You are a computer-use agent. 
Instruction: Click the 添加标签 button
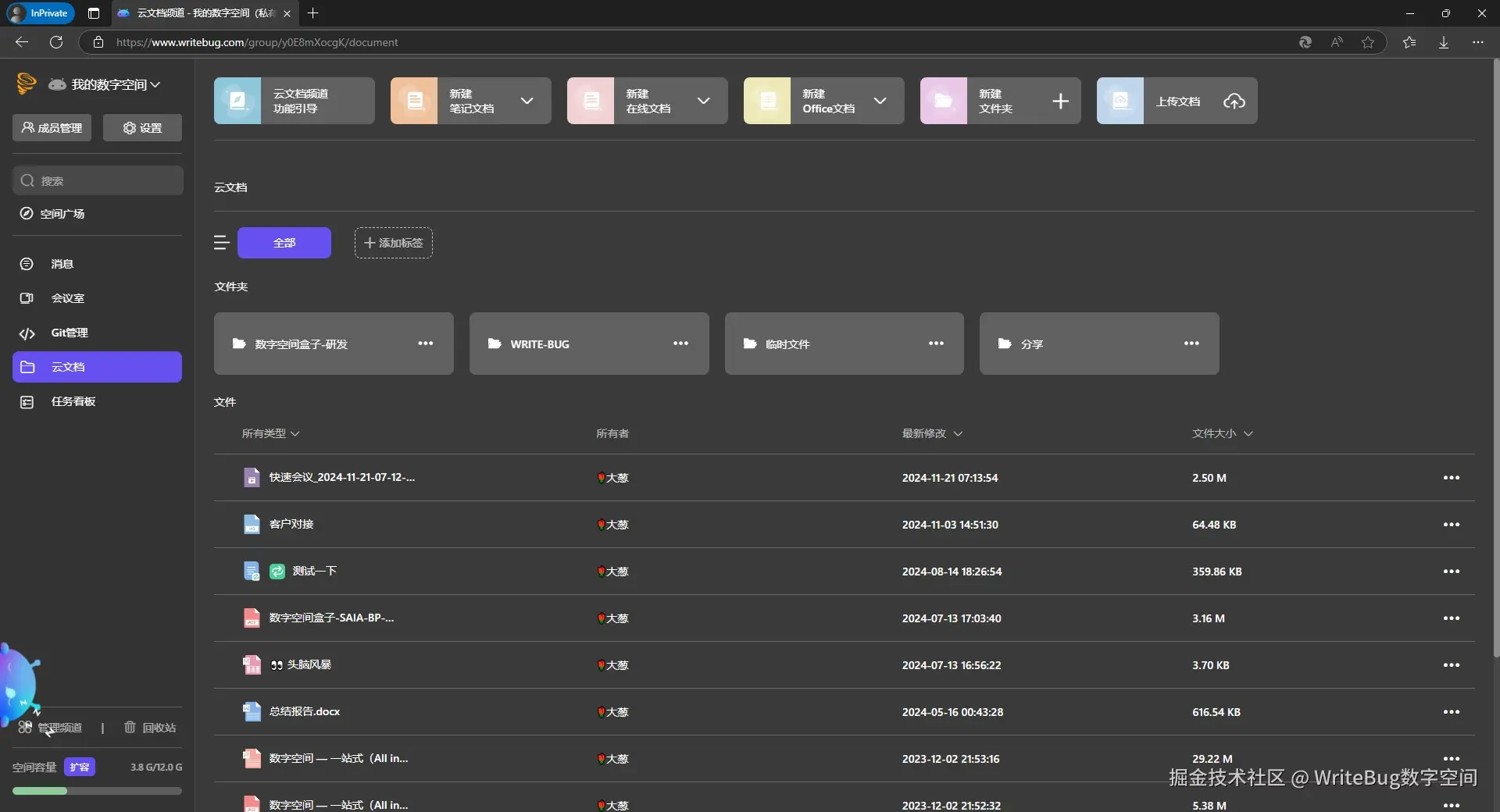393,243
